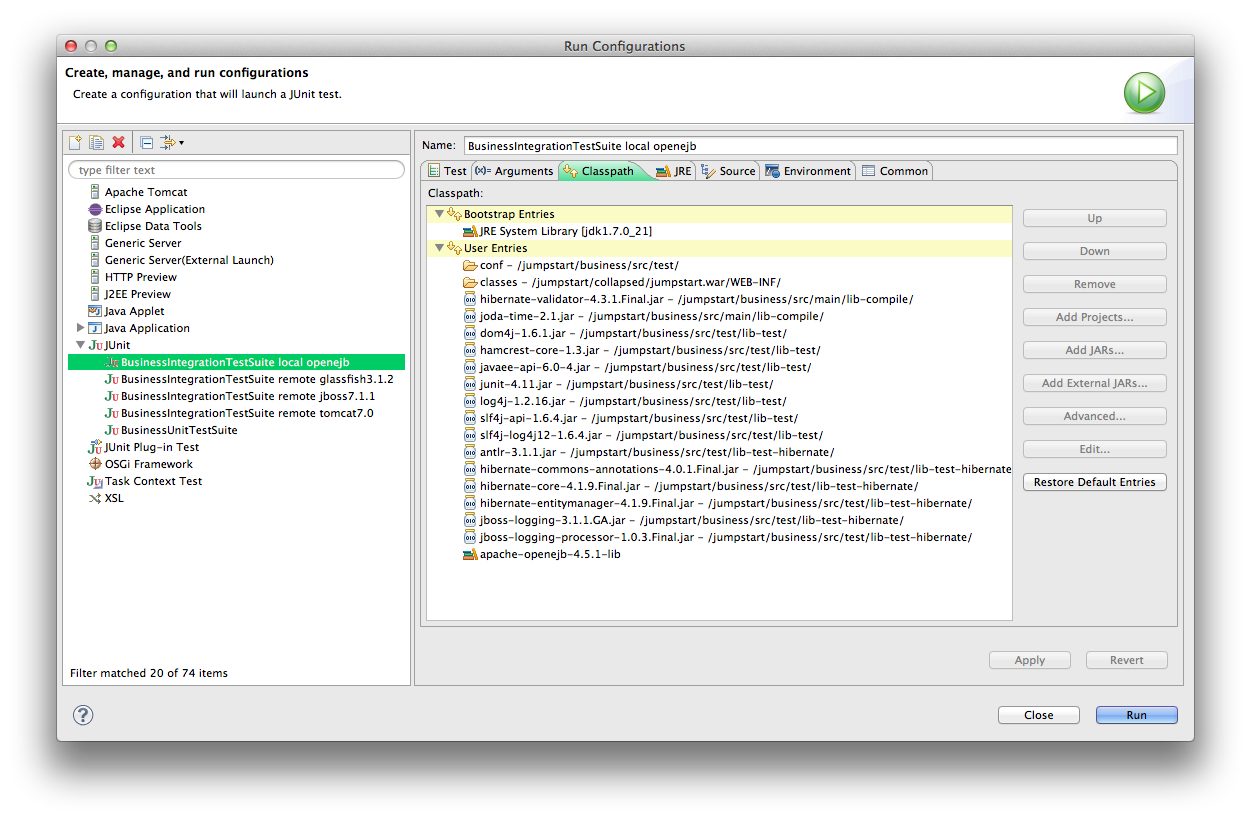Select the joda-time-2.1.jar entry
The image size is (1251, 820).
click(x=652, y=316)
